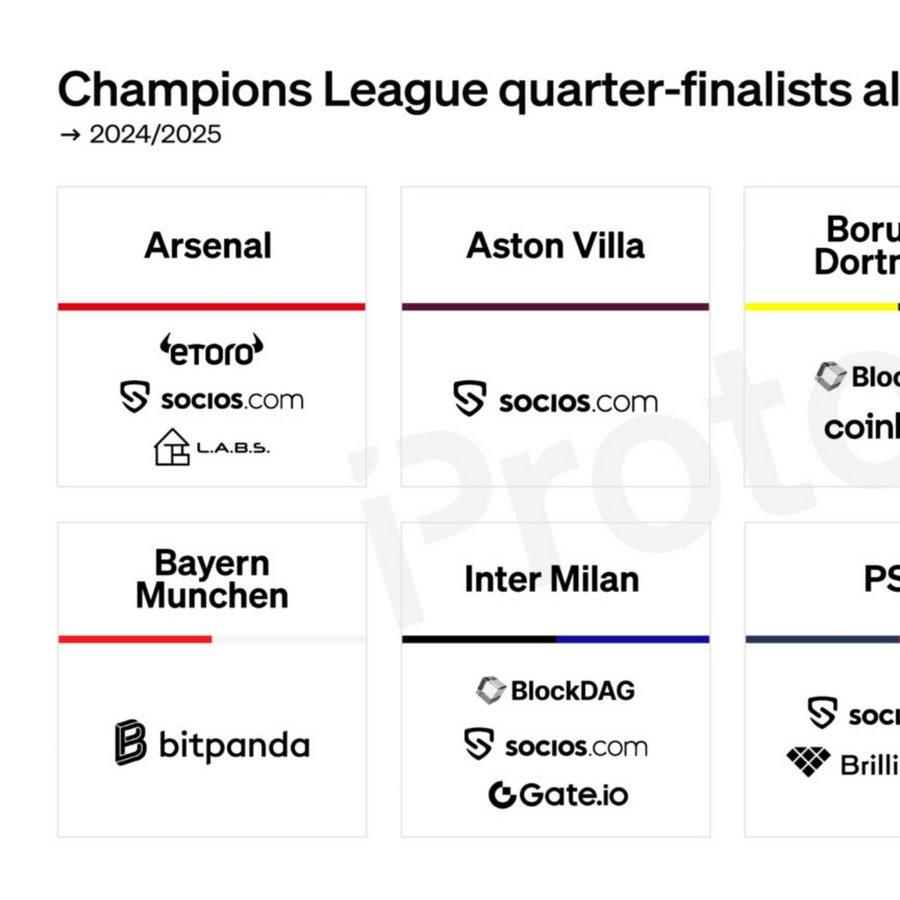This screenshot has width=900, height=900.
Task: Click the eToro logo under Arsenal
Action: (211, 349)
